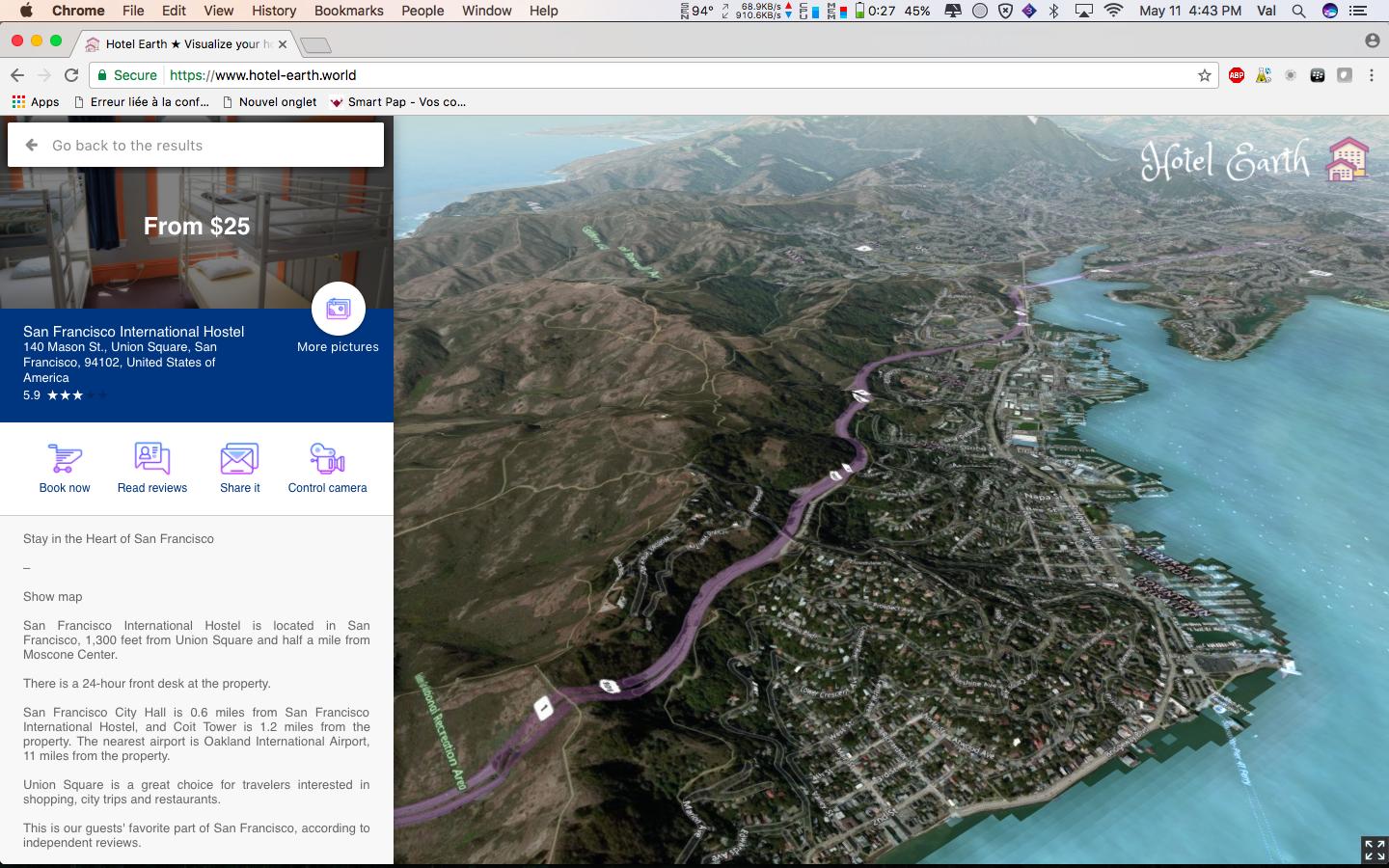Open the Erreur liée à la conf bookmark
This screenshot has height=868, width=1389.
pos(141,101)
